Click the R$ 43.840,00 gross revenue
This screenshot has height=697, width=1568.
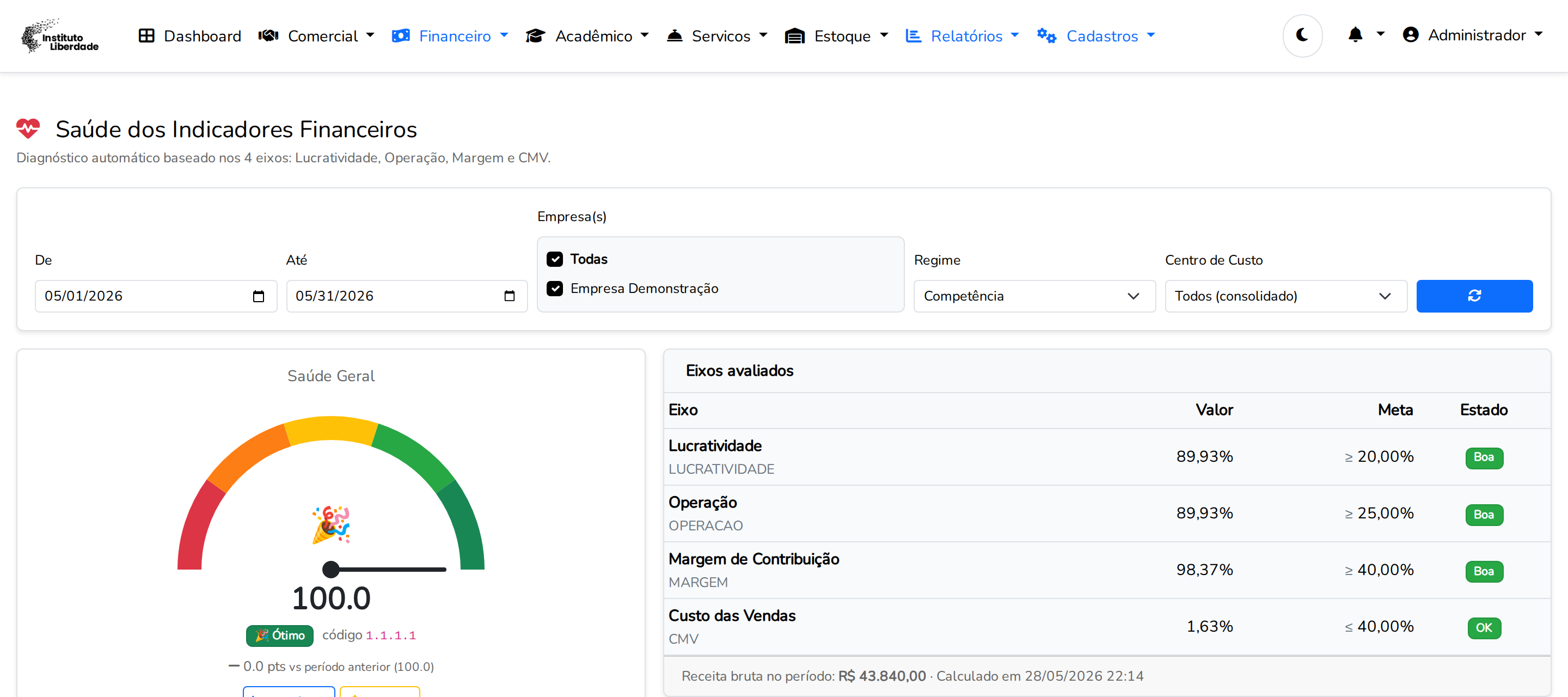point(881,676)
